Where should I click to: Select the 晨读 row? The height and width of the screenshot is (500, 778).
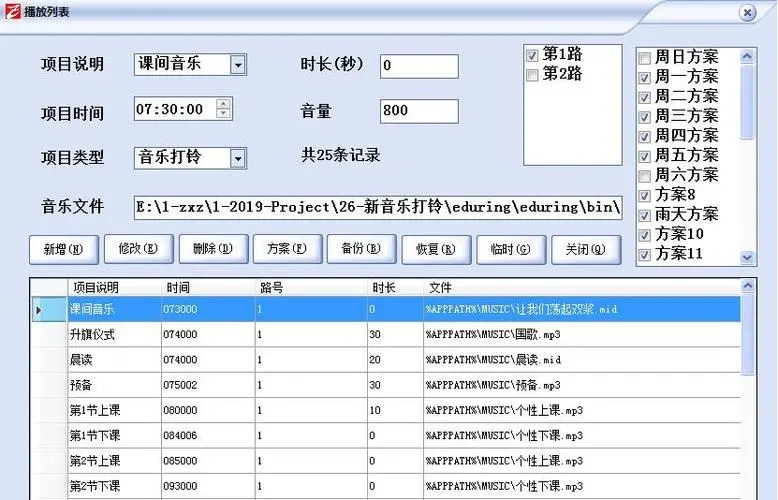click(387, 360)
